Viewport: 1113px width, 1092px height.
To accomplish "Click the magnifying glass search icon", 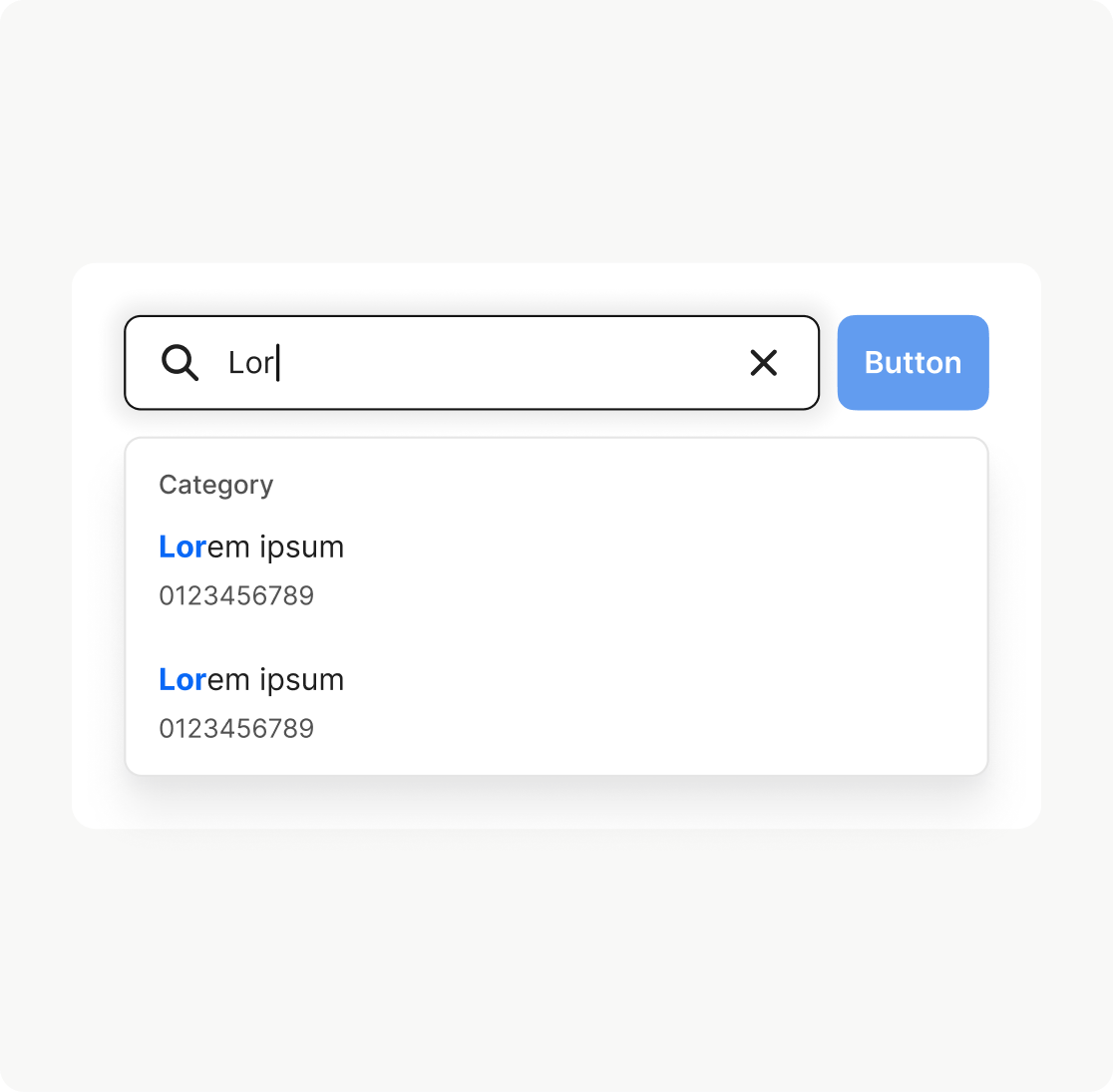I will 180,363.
